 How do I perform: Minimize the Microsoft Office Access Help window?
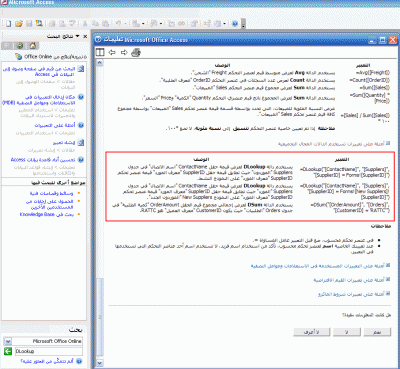tap(372, 40)
